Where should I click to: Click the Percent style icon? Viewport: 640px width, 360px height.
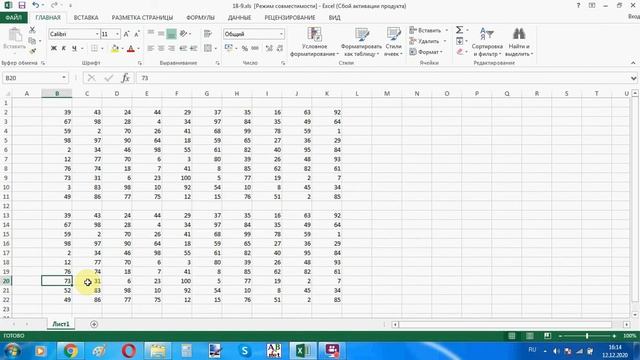(x=244, y=48)
